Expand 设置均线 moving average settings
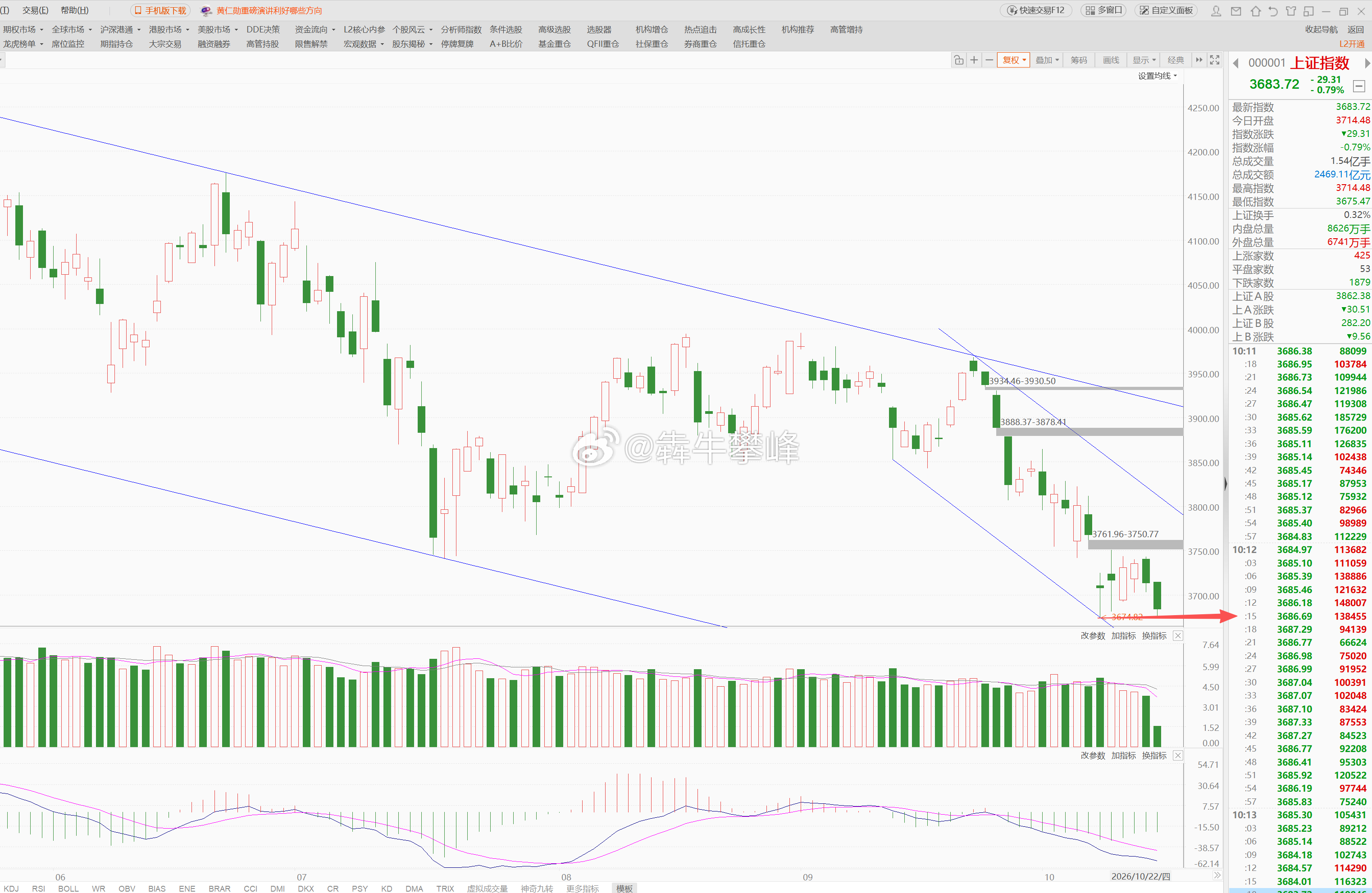Viewport: 1372px width, 893px height. 1157,76
